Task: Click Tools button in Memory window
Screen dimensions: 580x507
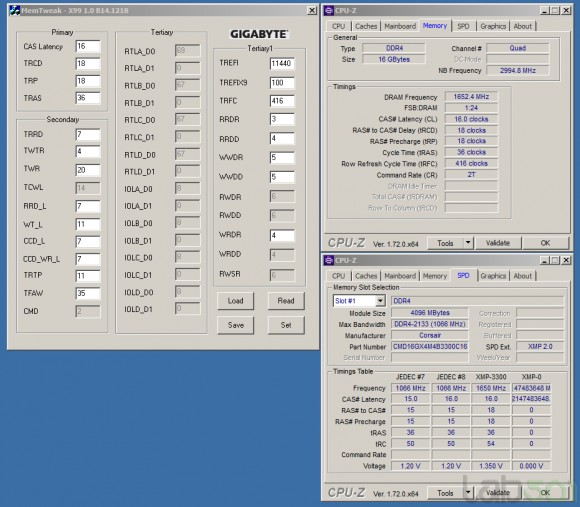Action: 445,243
